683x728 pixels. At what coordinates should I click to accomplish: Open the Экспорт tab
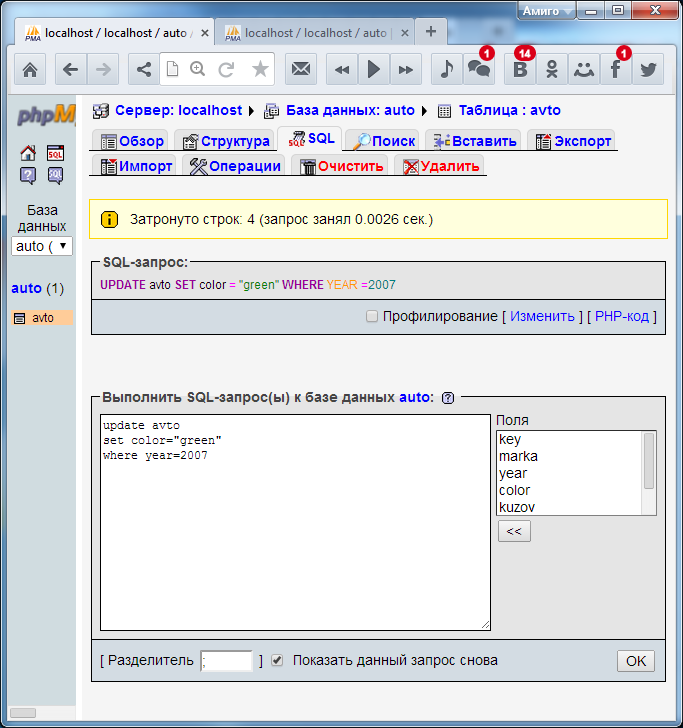[573, 141]
